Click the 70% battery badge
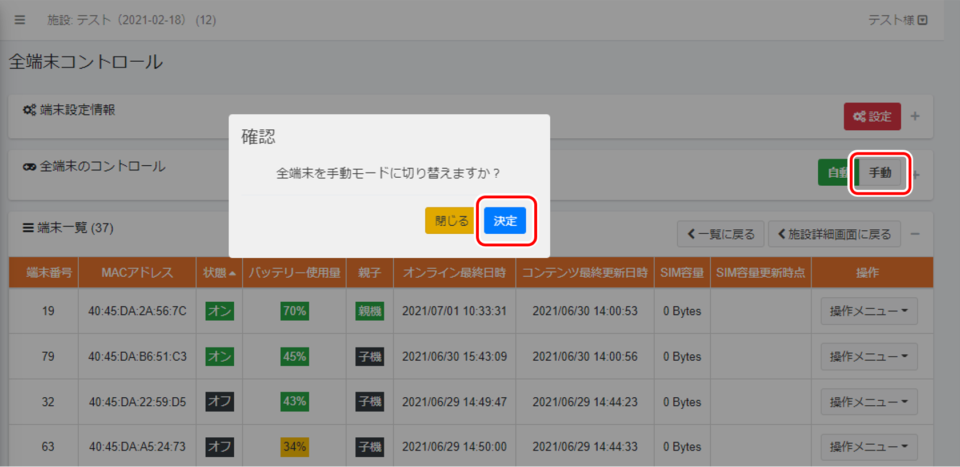 294,311
